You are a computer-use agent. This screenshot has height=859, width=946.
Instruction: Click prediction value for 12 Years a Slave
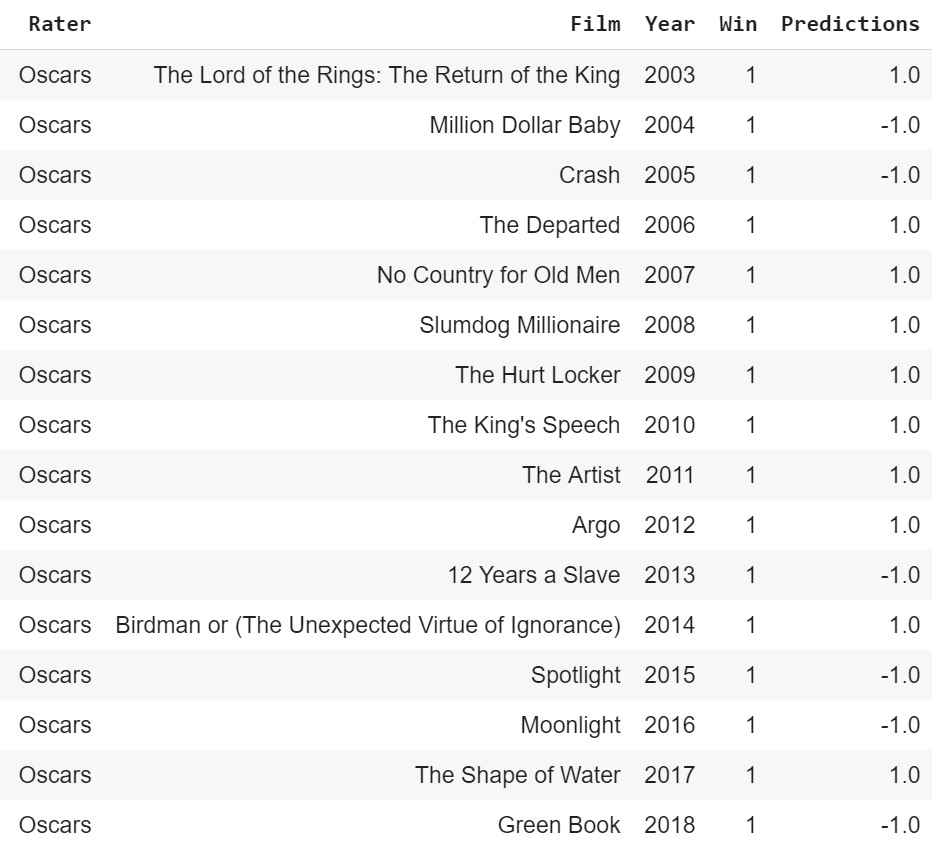[900, 575]
